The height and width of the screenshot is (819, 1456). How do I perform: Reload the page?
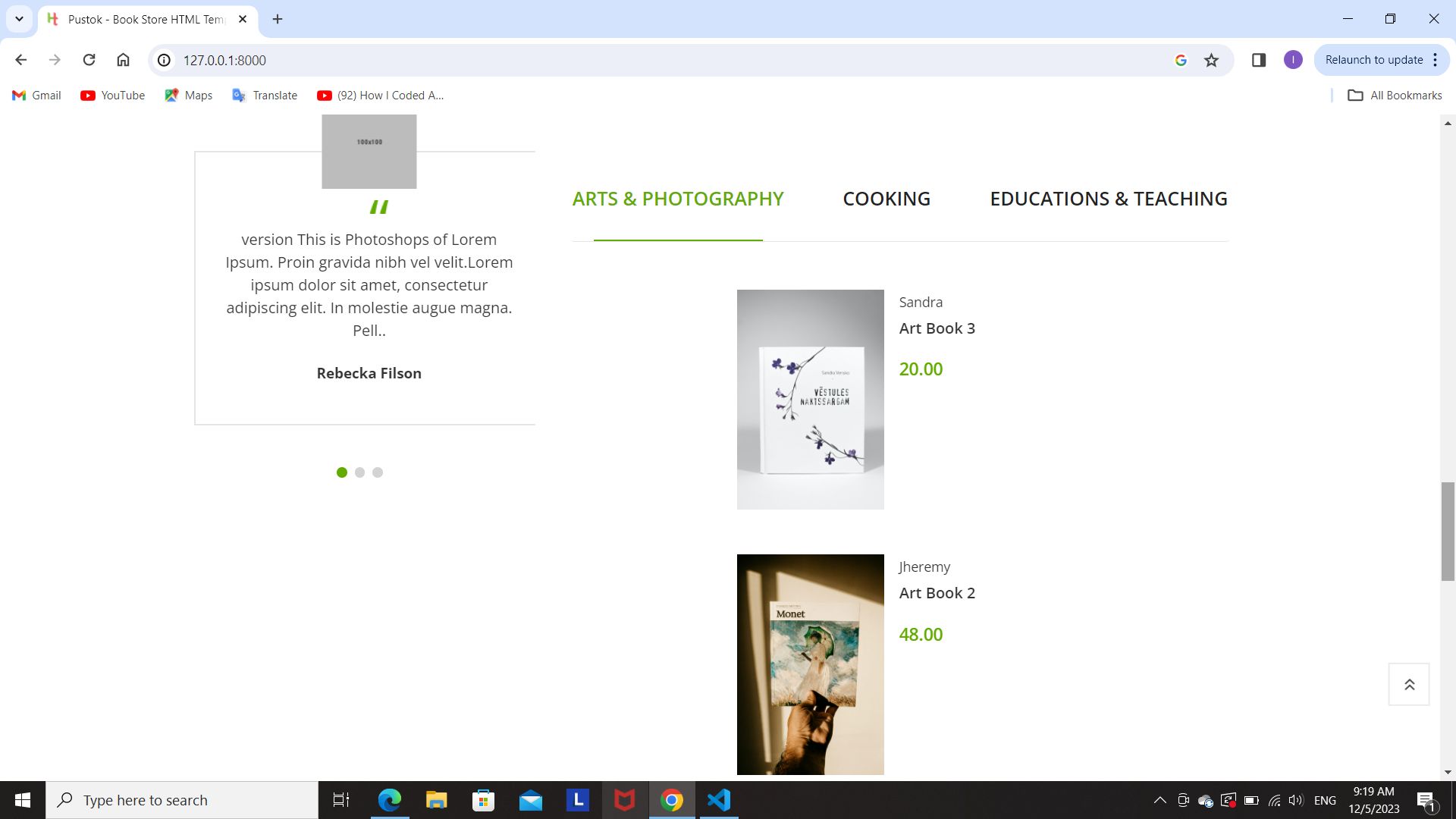pos(89,60)
